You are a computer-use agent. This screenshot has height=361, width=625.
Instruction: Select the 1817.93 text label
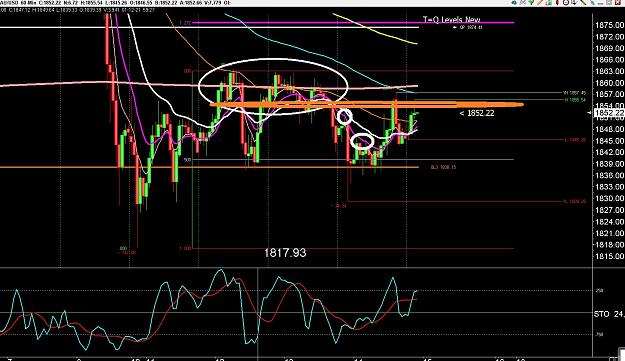click(285, 253)
